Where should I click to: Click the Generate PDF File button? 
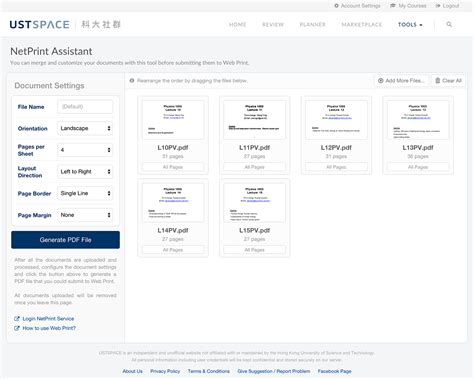[x=65, y=240]
